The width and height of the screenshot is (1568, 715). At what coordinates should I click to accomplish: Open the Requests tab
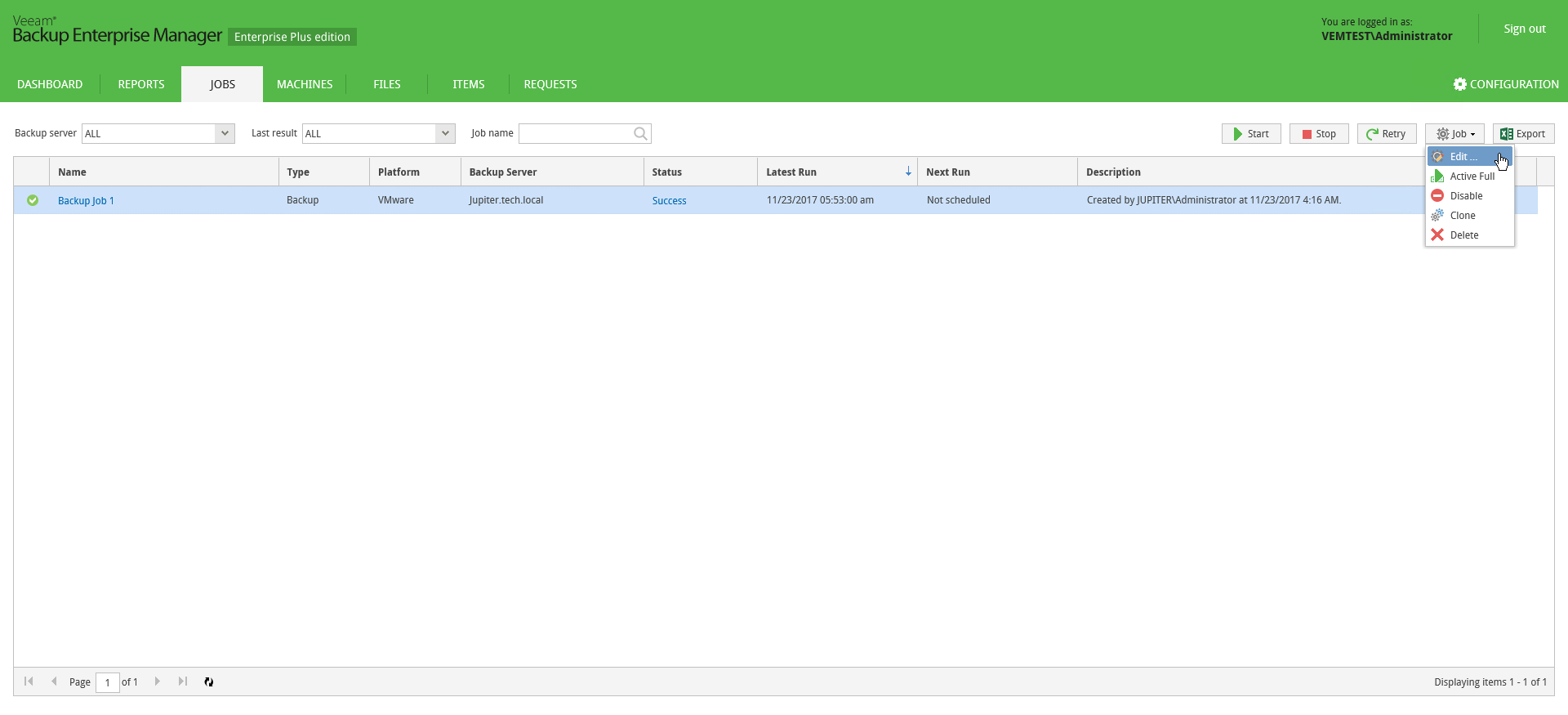coord(550,84)
